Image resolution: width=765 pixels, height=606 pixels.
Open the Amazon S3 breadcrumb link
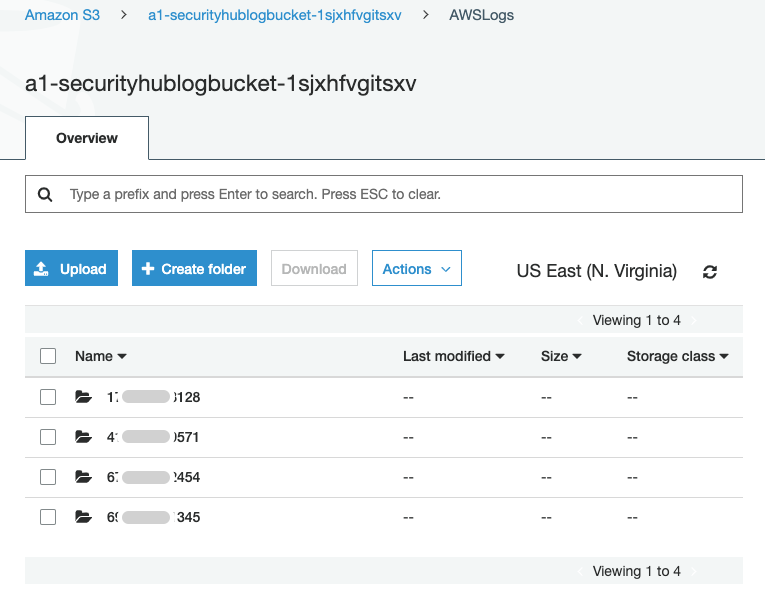(62, 15)
